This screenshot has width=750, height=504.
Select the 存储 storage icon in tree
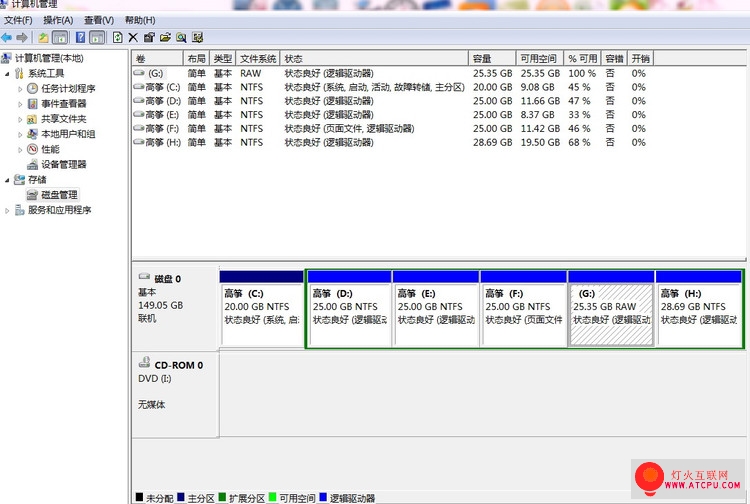point(20,180)
